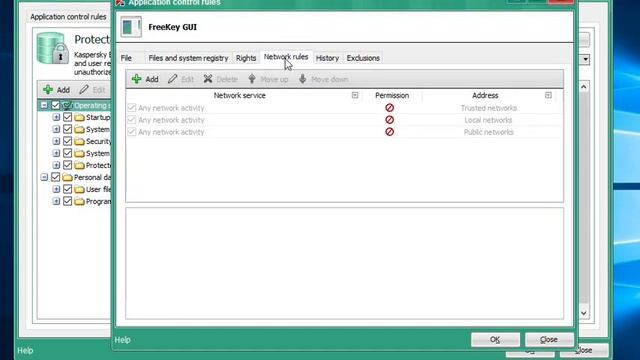
Task: Select the Public networks address cell
Action: click(x=489, y=132)
